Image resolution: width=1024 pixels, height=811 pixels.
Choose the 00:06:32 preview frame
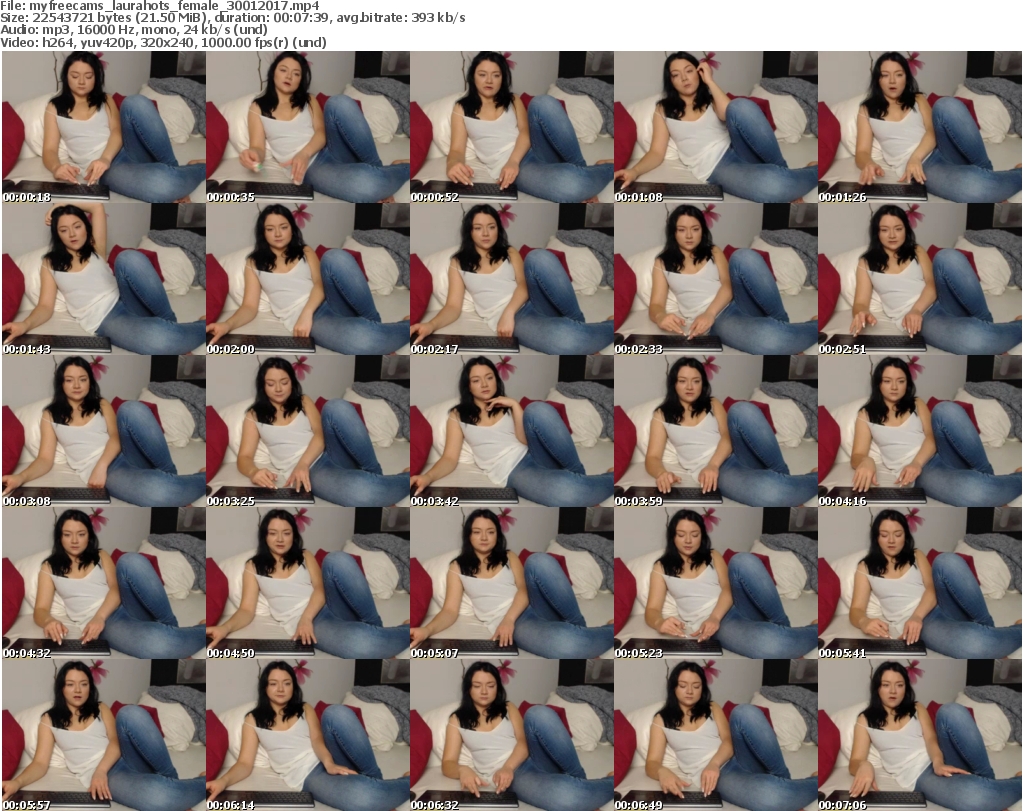(x=511, y=735)
